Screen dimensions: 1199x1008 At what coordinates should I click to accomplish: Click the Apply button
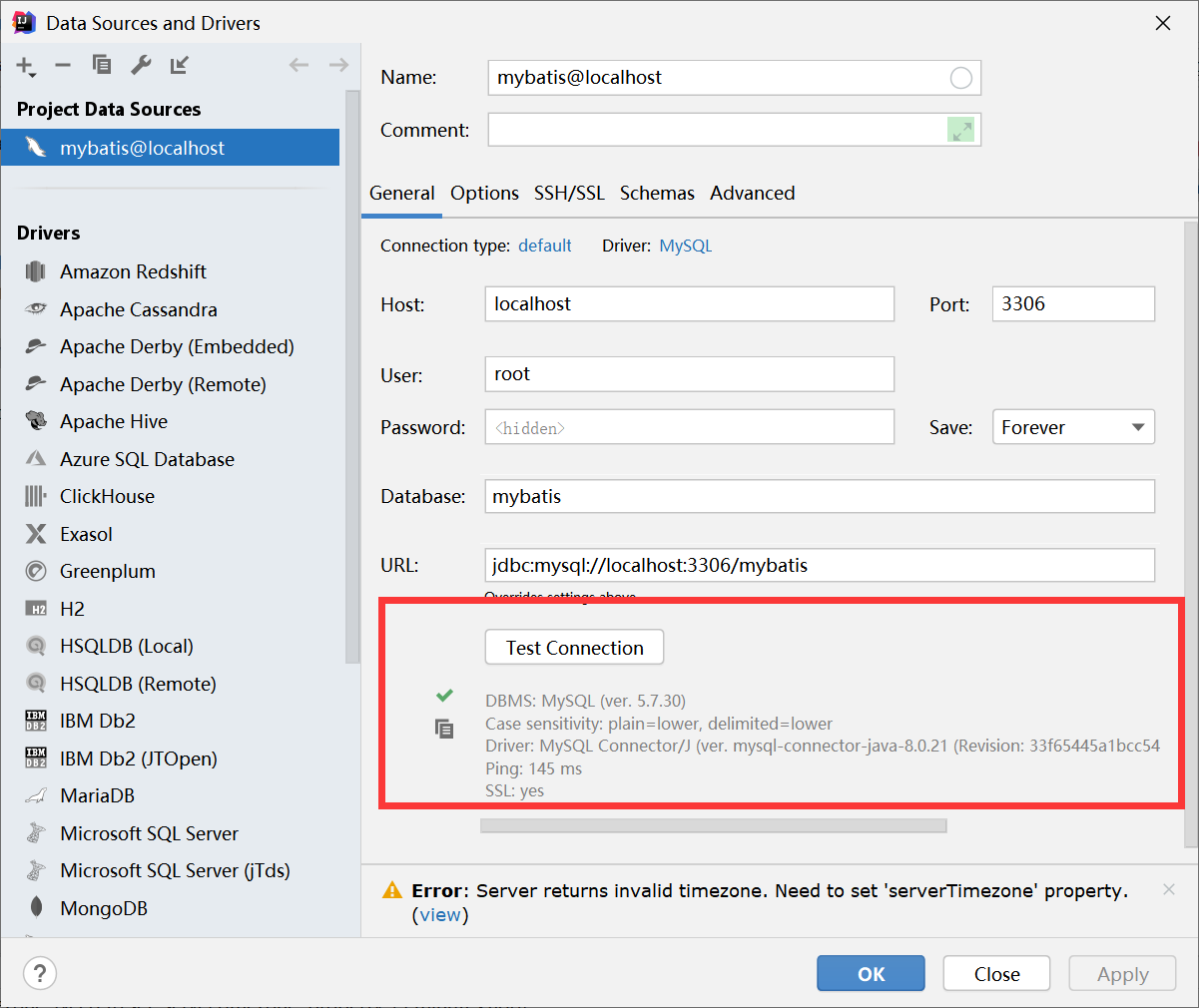point(1122,974)
